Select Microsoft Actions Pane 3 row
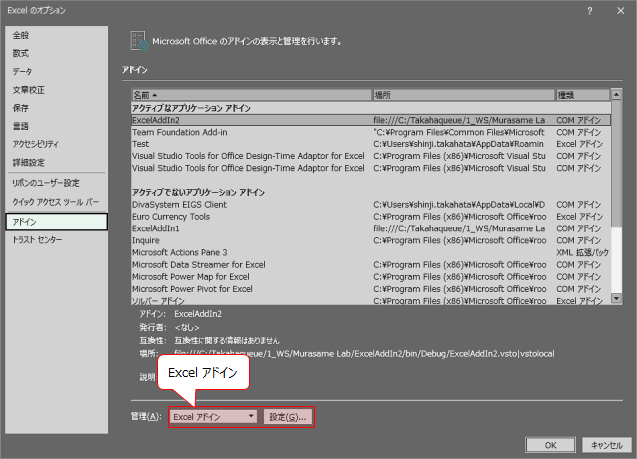This screenshot has height=459, width=637. (x=371, y=253)
